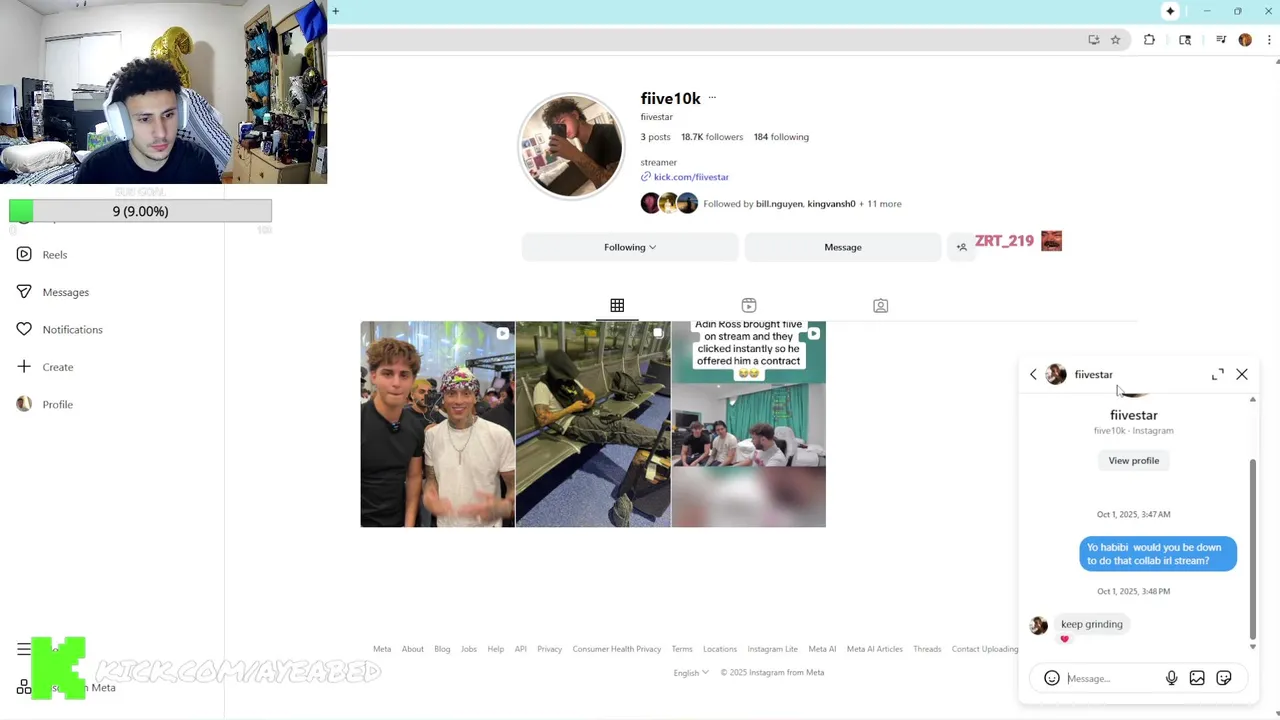The width and height of the screenshot is (1280, 720).
Task: Open Reels from the Instagram sidebar
Action: coord(41,255)
